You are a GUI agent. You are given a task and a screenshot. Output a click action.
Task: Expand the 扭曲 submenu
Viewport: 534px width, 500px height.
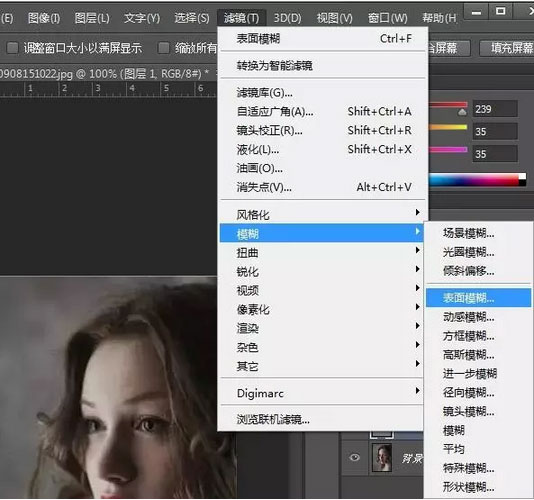[x=321, y=252]
